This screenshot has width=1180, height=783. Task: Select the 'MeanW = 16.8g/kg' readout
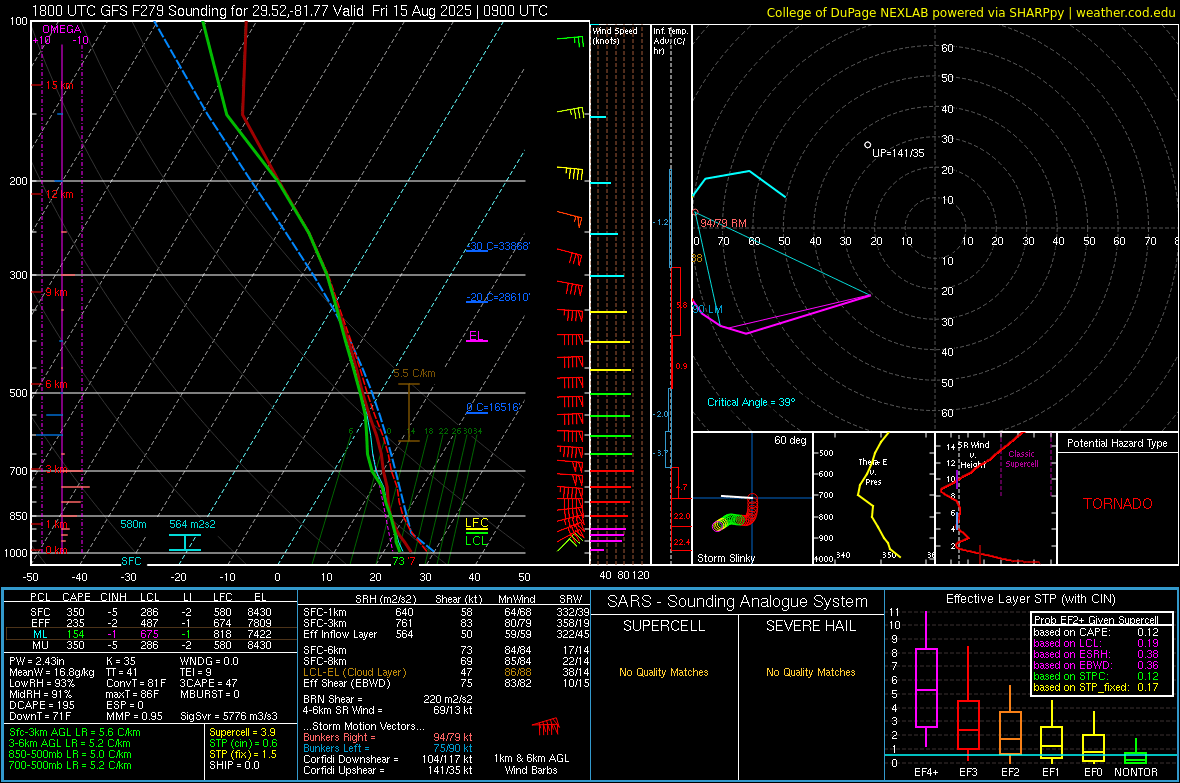click(51, 672)
